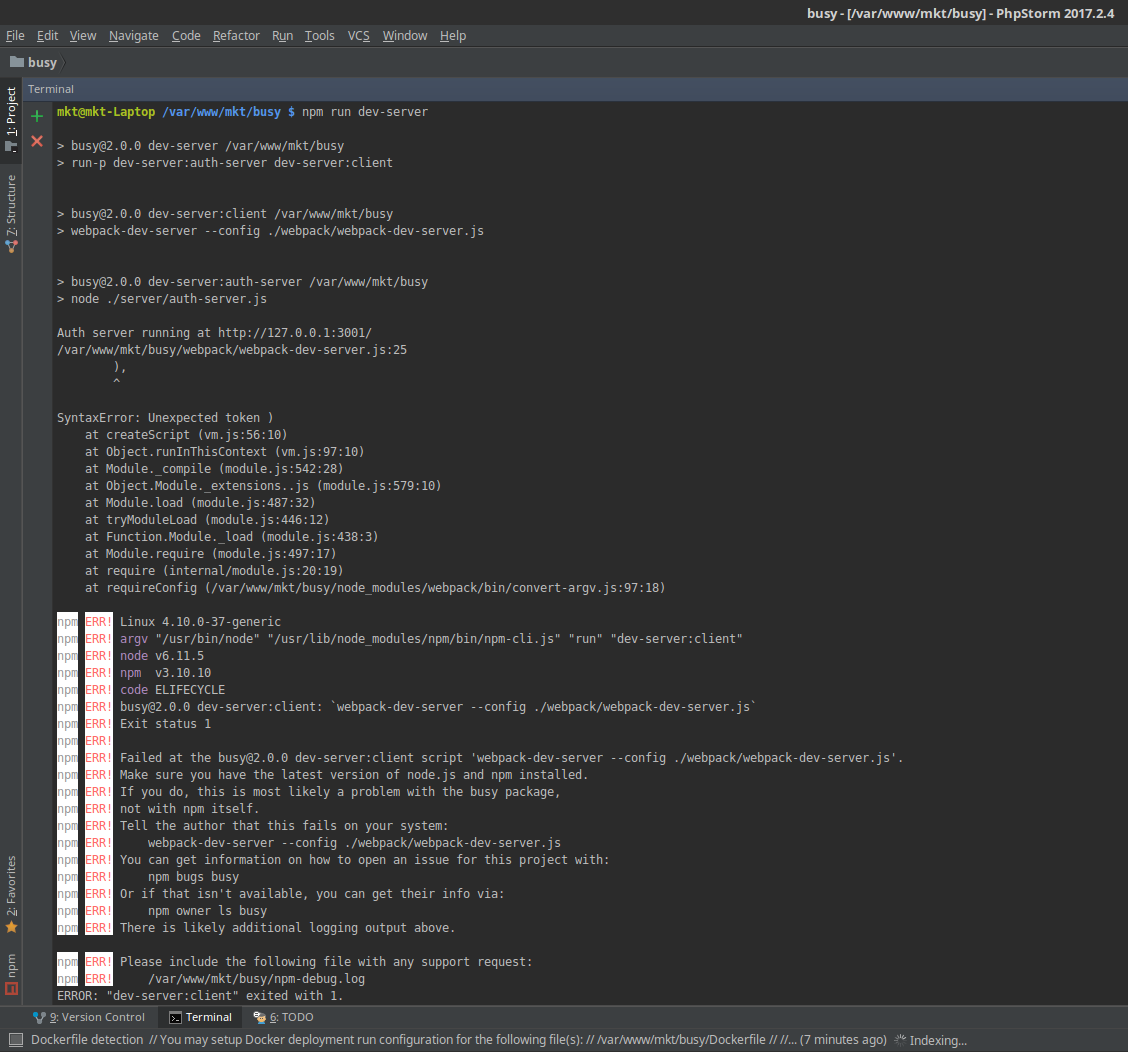Open the Run menu
Image resolution: width=1128 pixels, height=1052 pixels.
click(282, 35)
